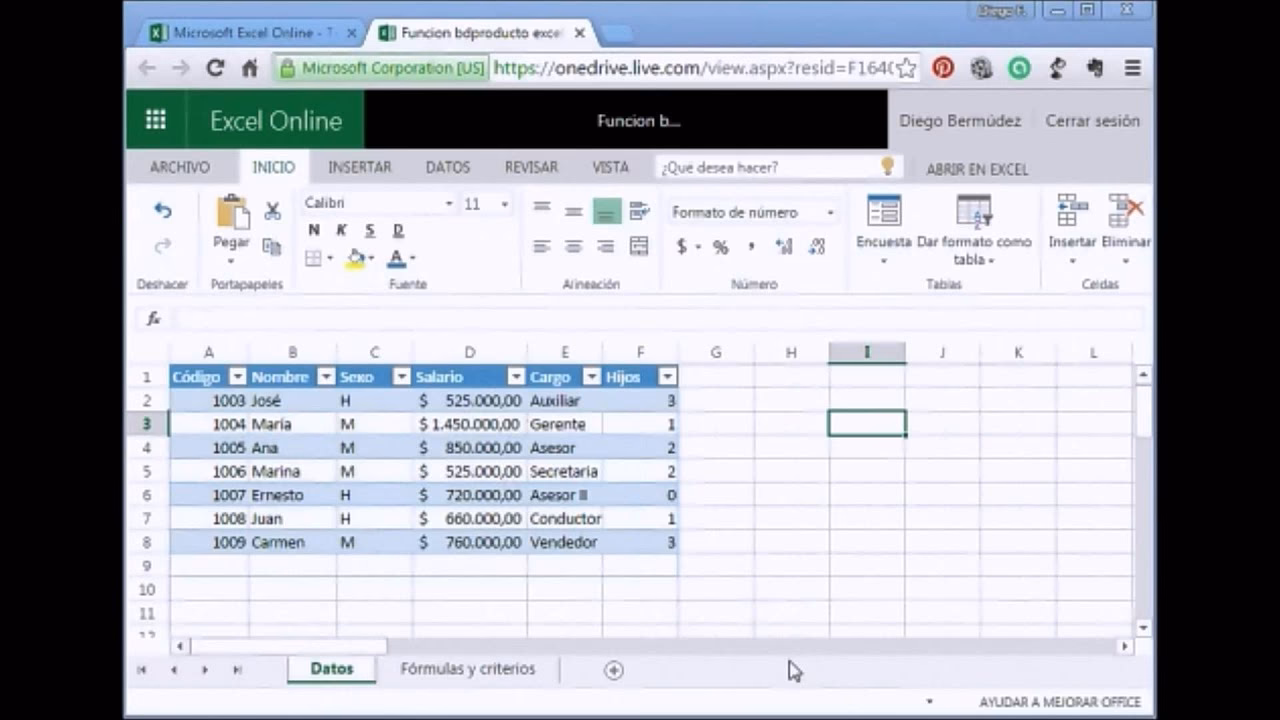Image resolution: width=1280 pixels, height=720 pixels.
Task: Toggle wrap text in the cell
Action: click(639, 210)
